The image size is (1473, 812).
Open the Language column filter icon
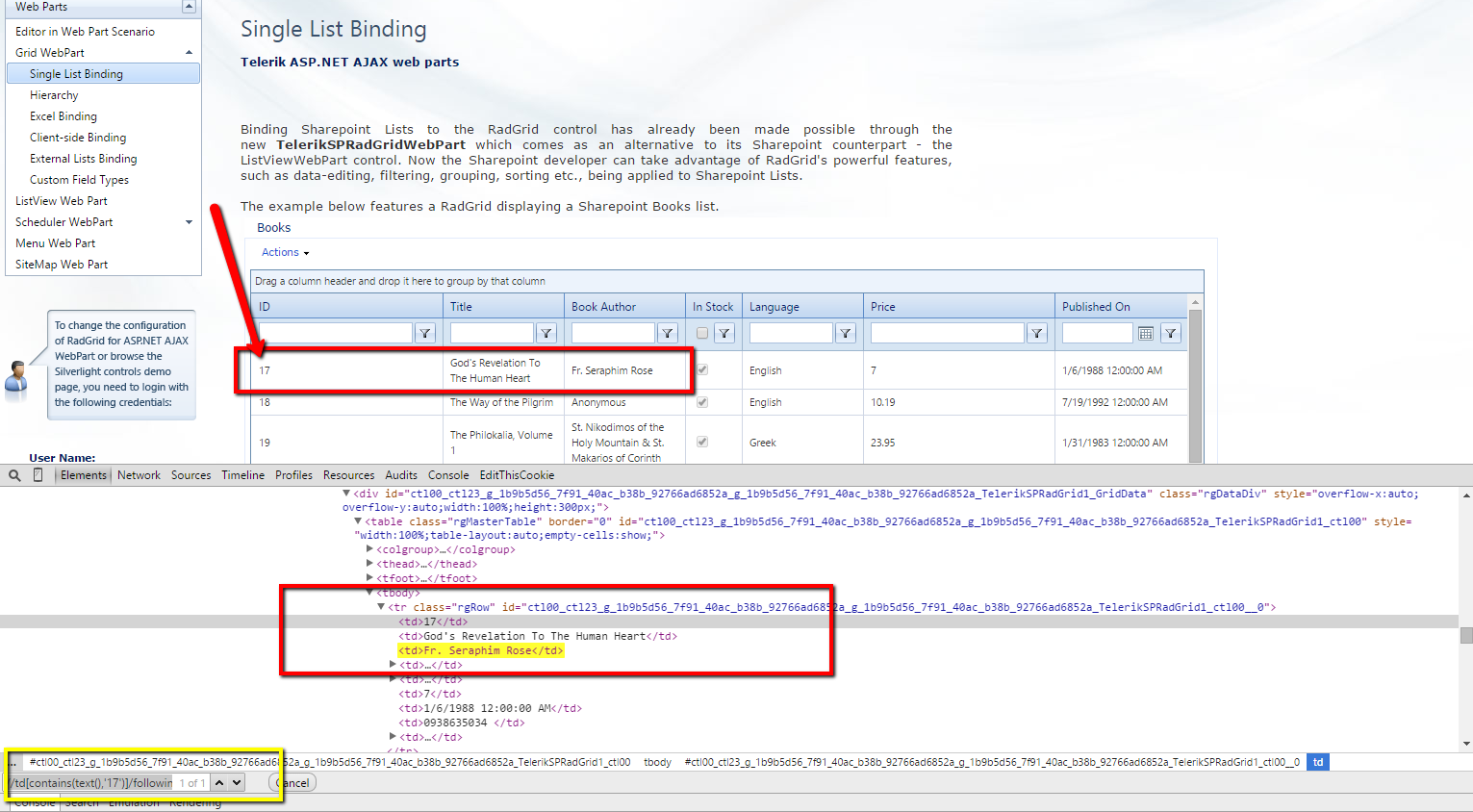coord(846,333)
